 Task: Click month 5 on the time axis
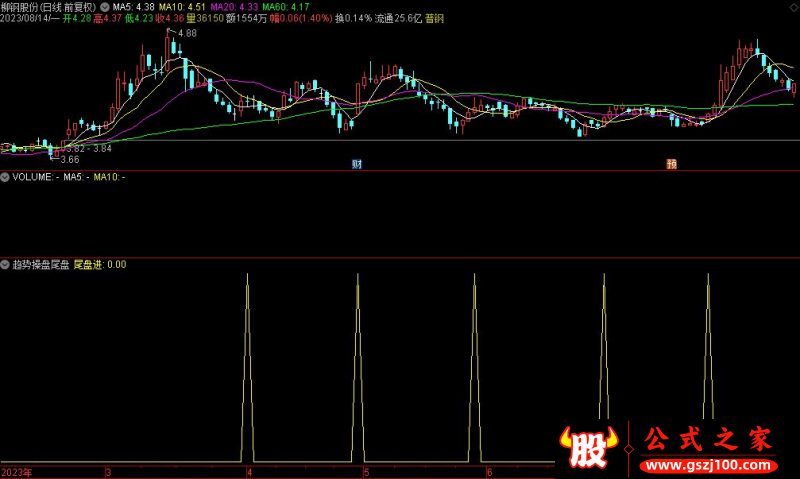click(366, 472)
